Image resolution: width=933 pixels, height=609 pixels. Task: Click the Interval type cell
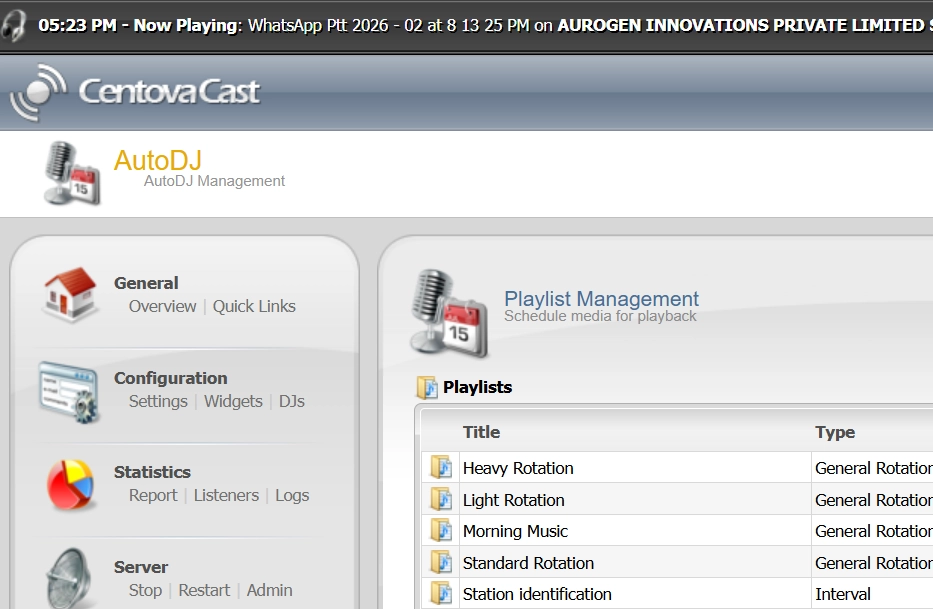pyautogui.click(x=843, y=594)
